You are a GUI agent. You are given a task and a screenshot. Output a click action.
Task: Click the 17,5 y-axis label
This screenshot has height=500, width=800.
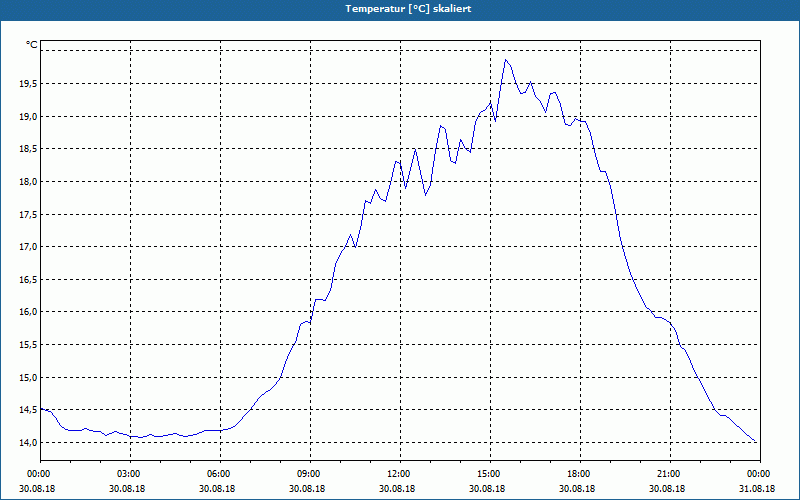pos(29,215)
